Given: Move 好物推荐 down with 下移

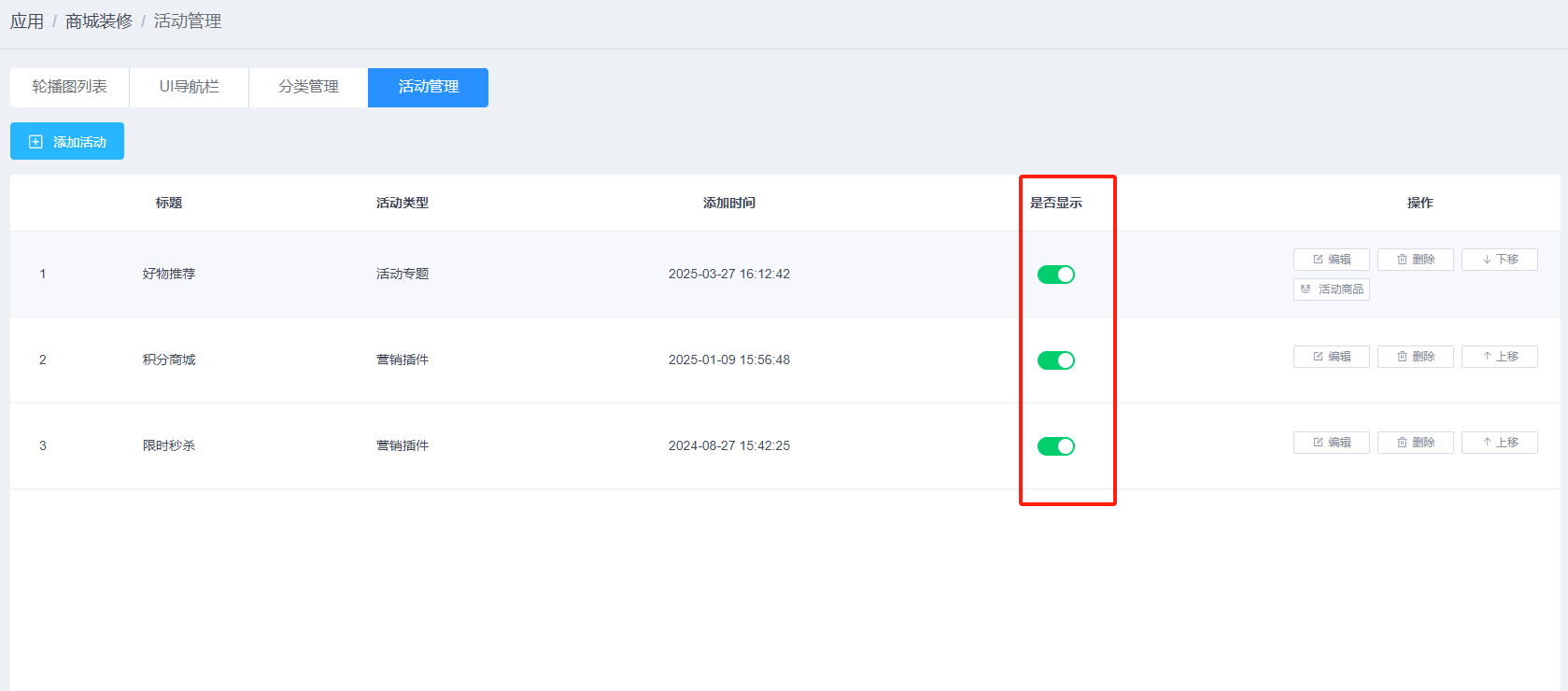Looking at the screenshot, I should point(1499,260).
